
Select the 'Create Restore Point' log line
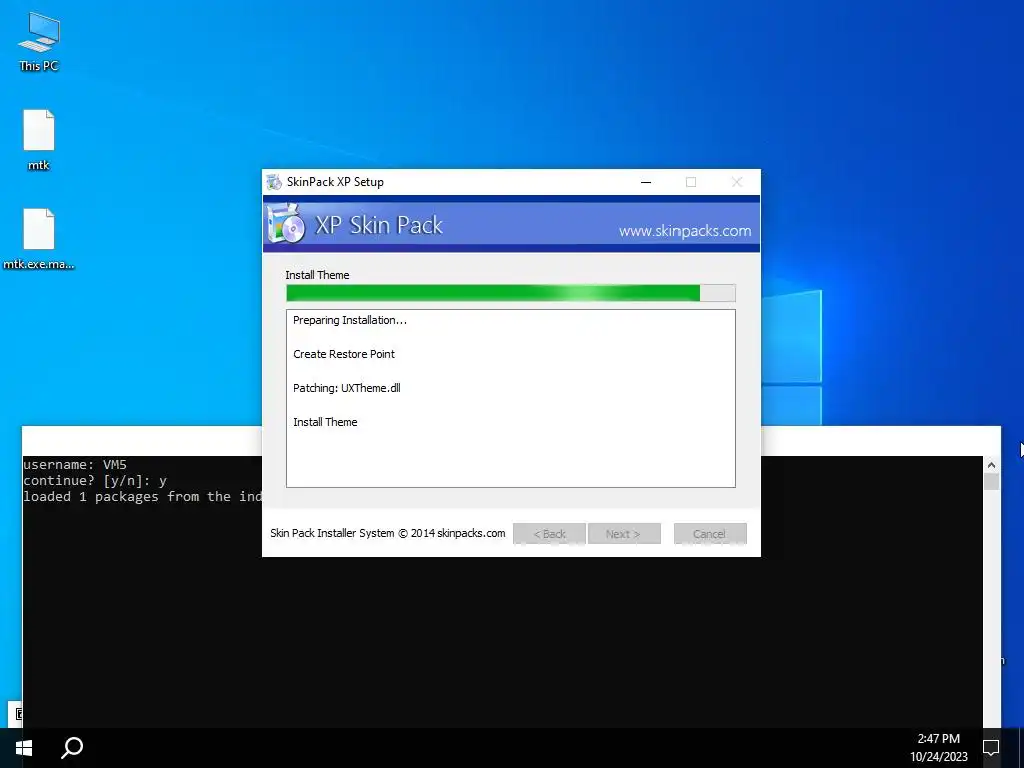344,354
